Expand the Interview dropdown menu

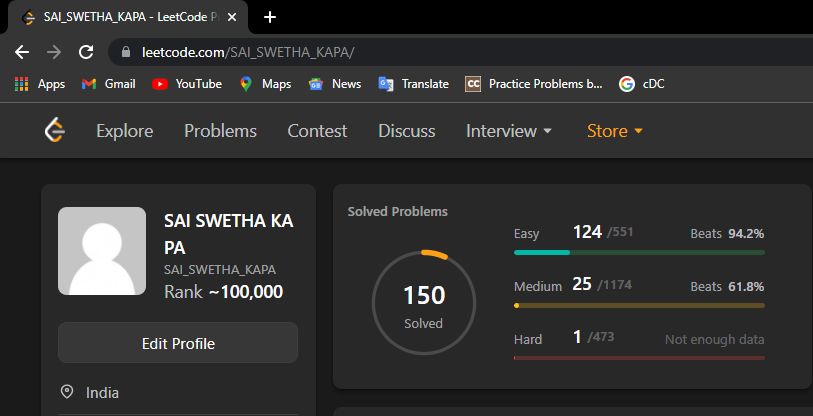tap(509, 131)
